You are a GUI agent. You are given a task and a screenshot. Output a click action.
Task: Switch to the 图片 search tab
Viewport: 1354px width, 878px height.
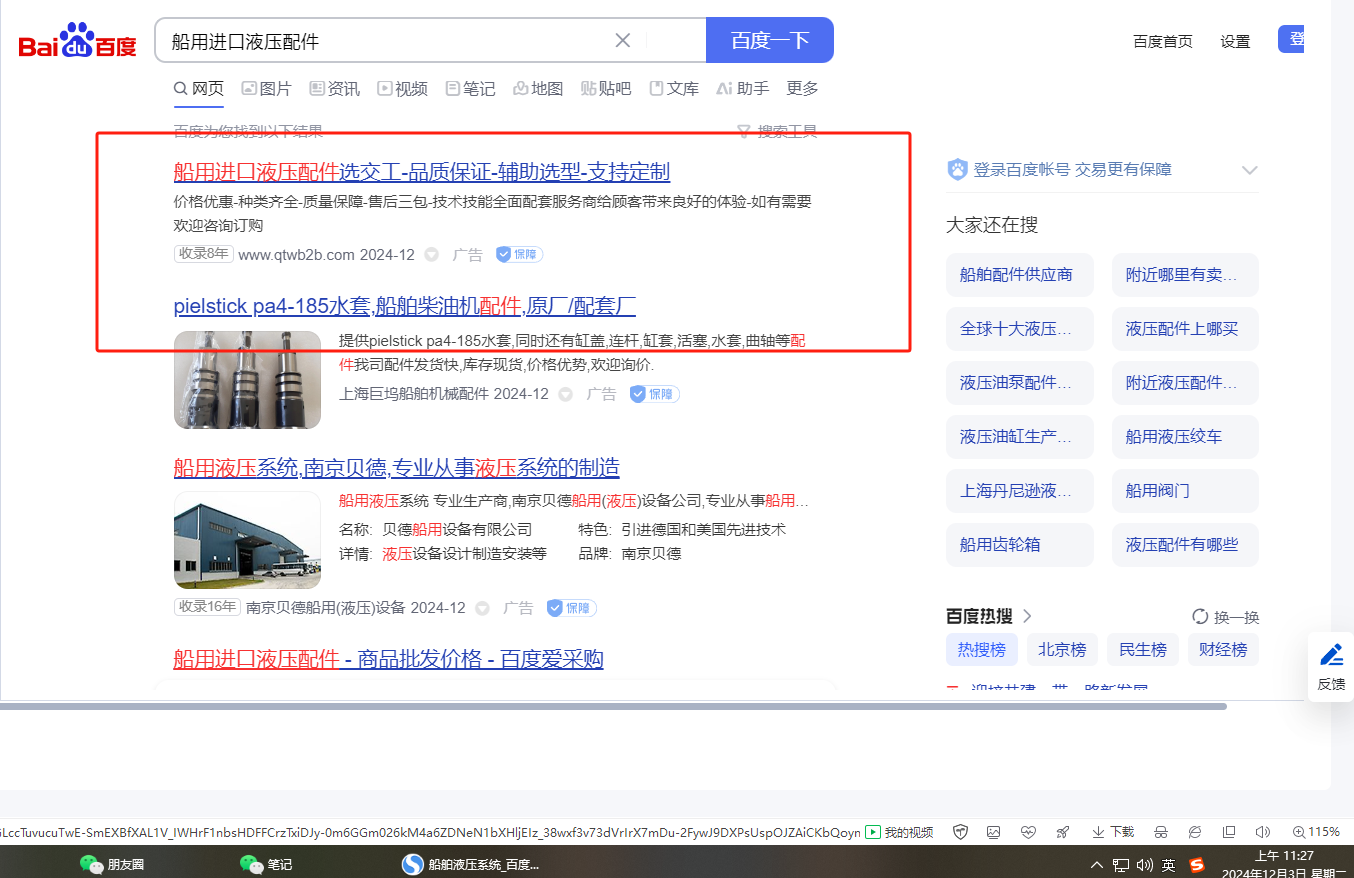266,89
